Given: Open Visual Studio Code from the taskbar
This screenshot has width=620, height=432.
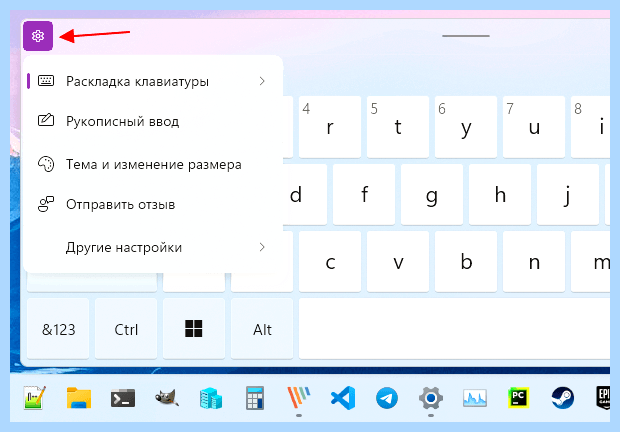Looking at the screenshot, I should pyautogui.click(x=343, y=398).
